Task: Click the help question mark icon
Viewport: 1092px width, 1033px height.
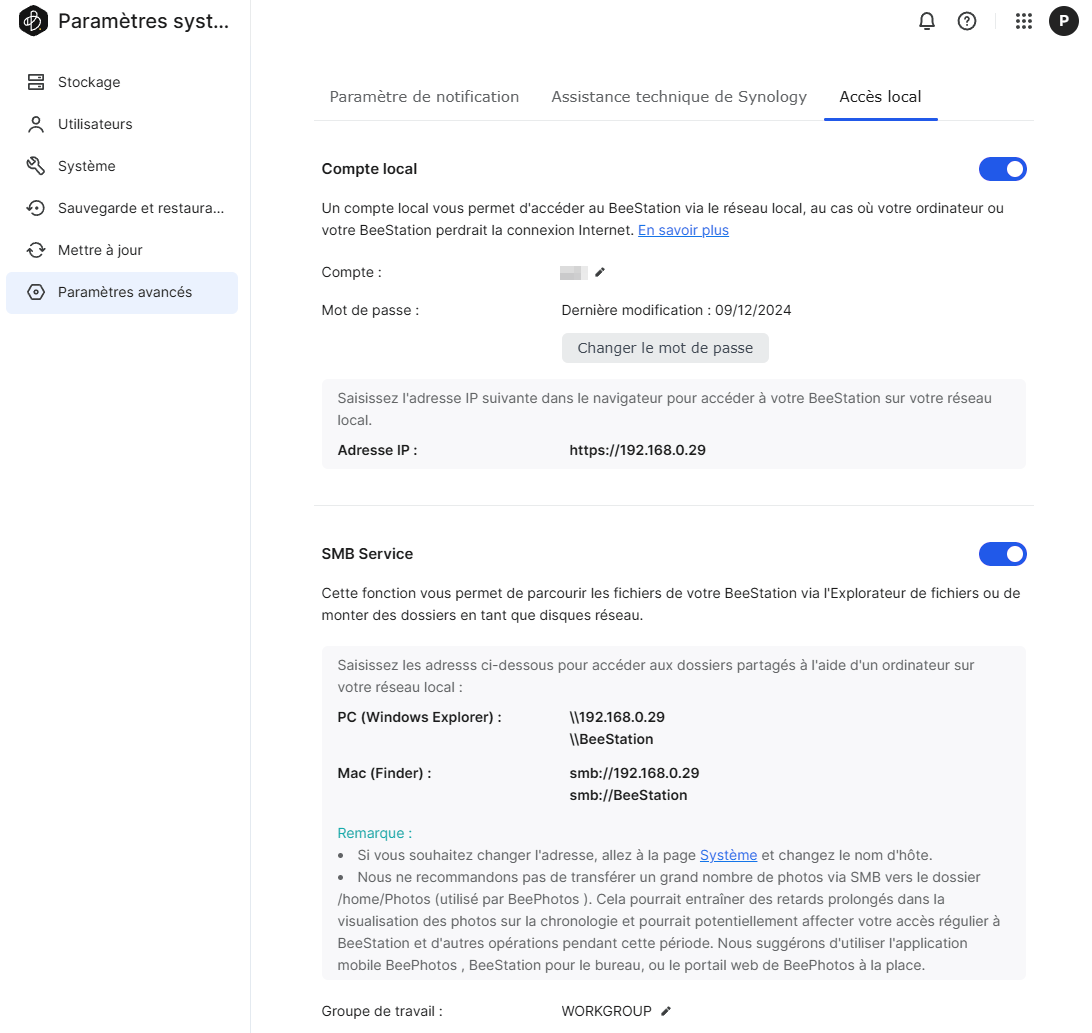Action: point(967,21)
